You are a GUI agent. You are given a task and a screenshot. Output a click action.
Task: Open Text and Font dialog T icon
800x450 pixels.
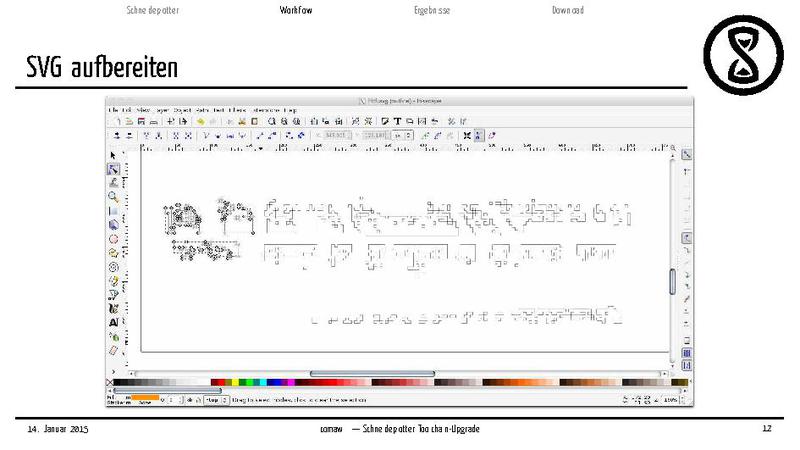[397, 121]
